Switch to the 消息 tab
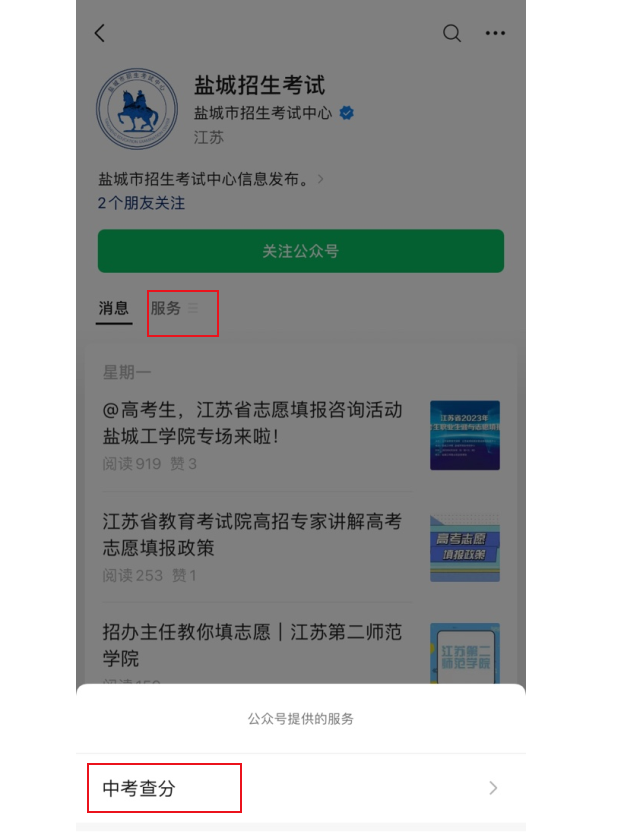The height and width of the screenshot is (839, 641). pyautogui.click(x=113, y=308)
